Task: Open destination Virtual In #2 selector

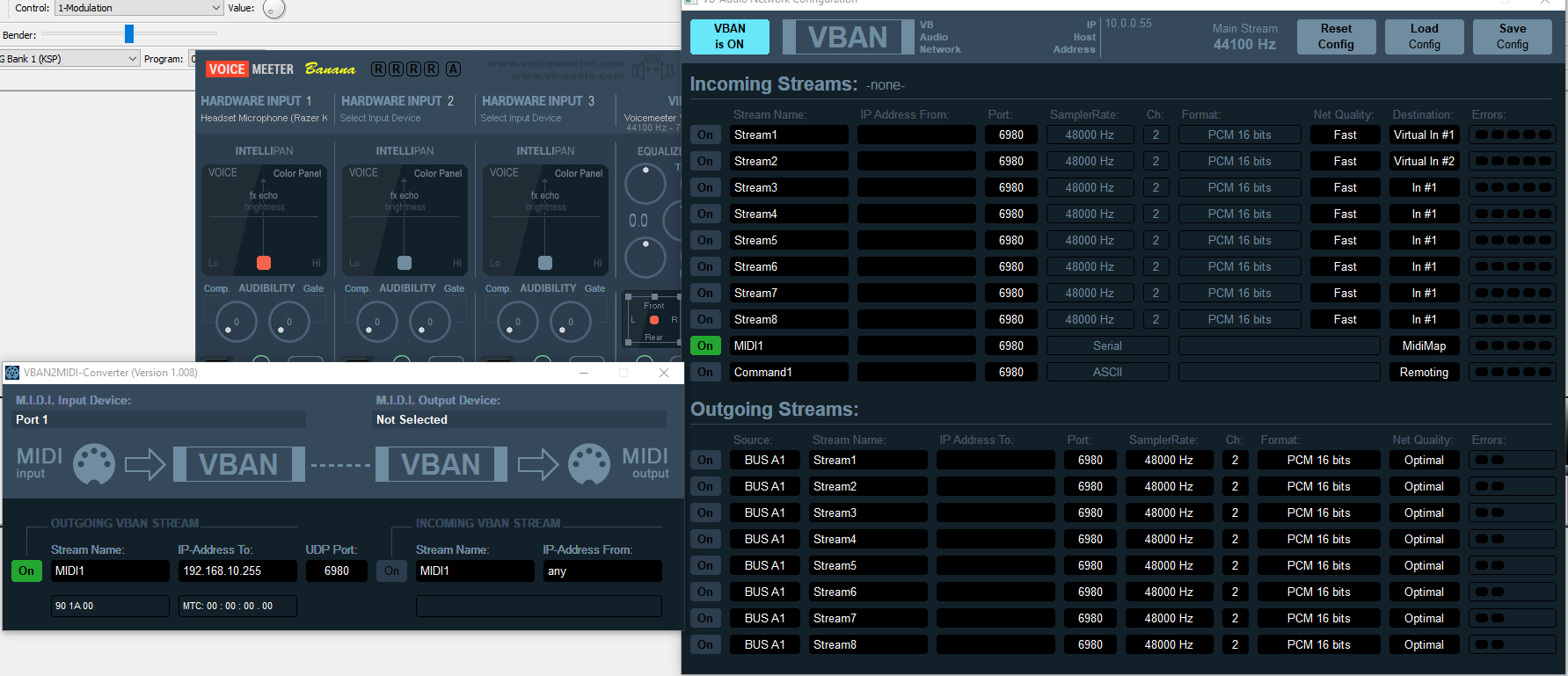Action: point(1424,161)
